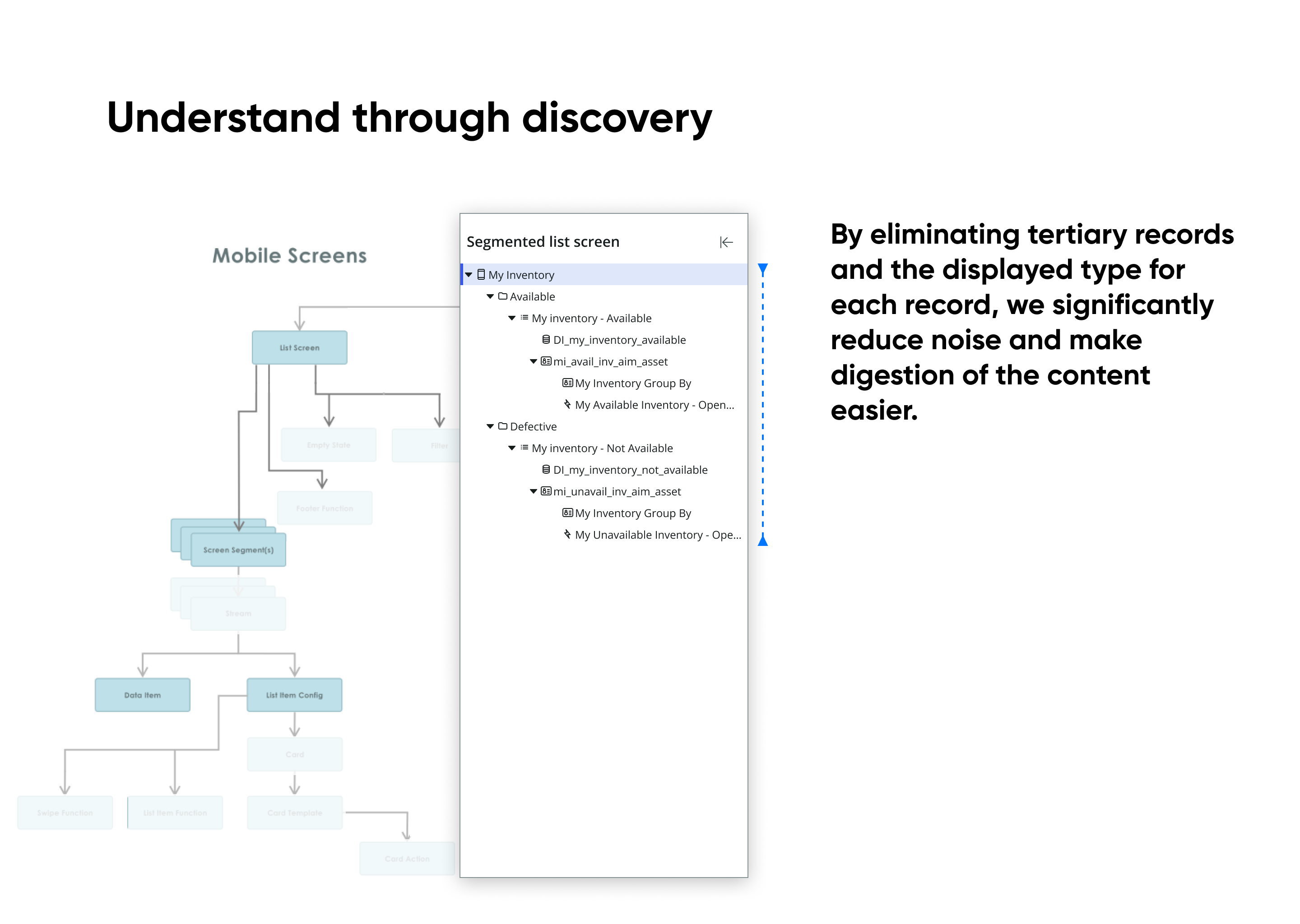Click the Segmented list screen panel title
The width and height of the screenshot is (1300, 924).
(543, 242)
